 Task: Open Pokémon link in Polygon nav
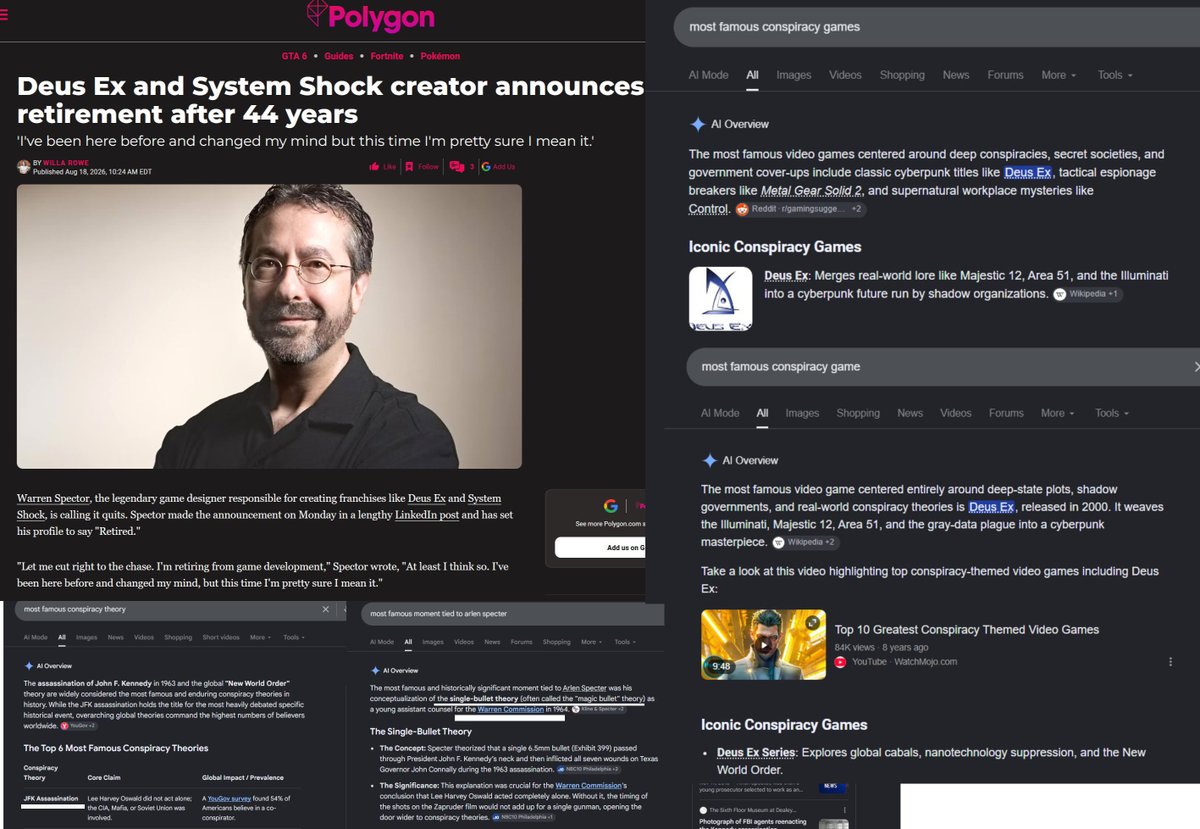(x=440, y=56)
